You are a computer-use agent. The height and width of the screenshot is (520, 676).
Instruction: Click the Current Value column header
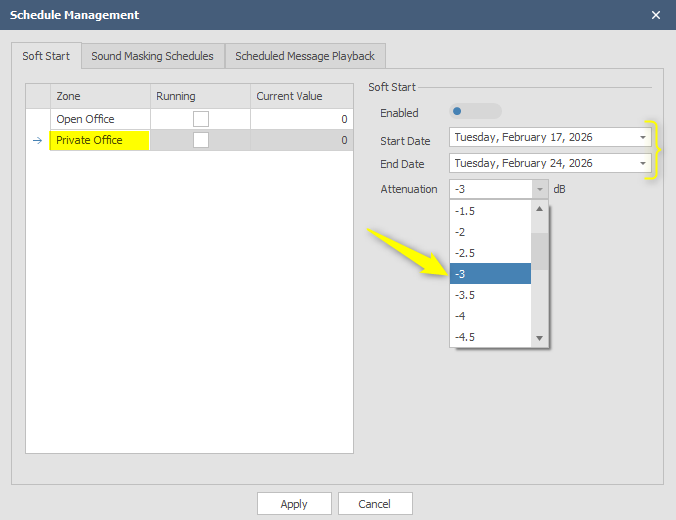pyautogui.click(x=301, y=96)
